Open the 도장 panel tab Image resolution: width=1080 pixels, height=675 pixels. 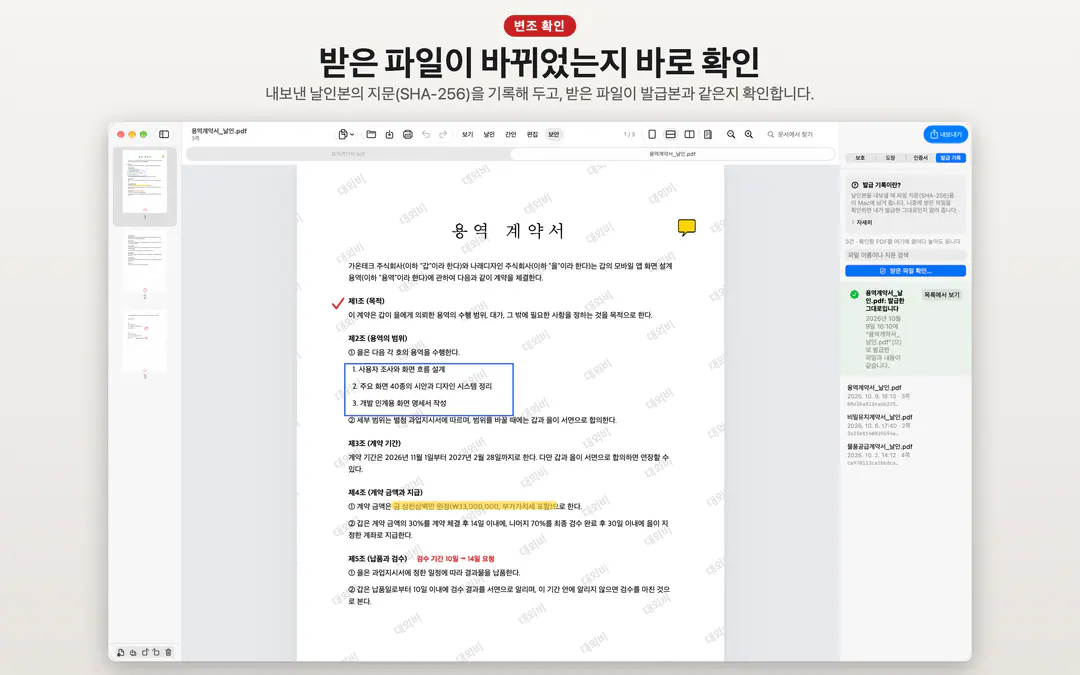point(890,158)
